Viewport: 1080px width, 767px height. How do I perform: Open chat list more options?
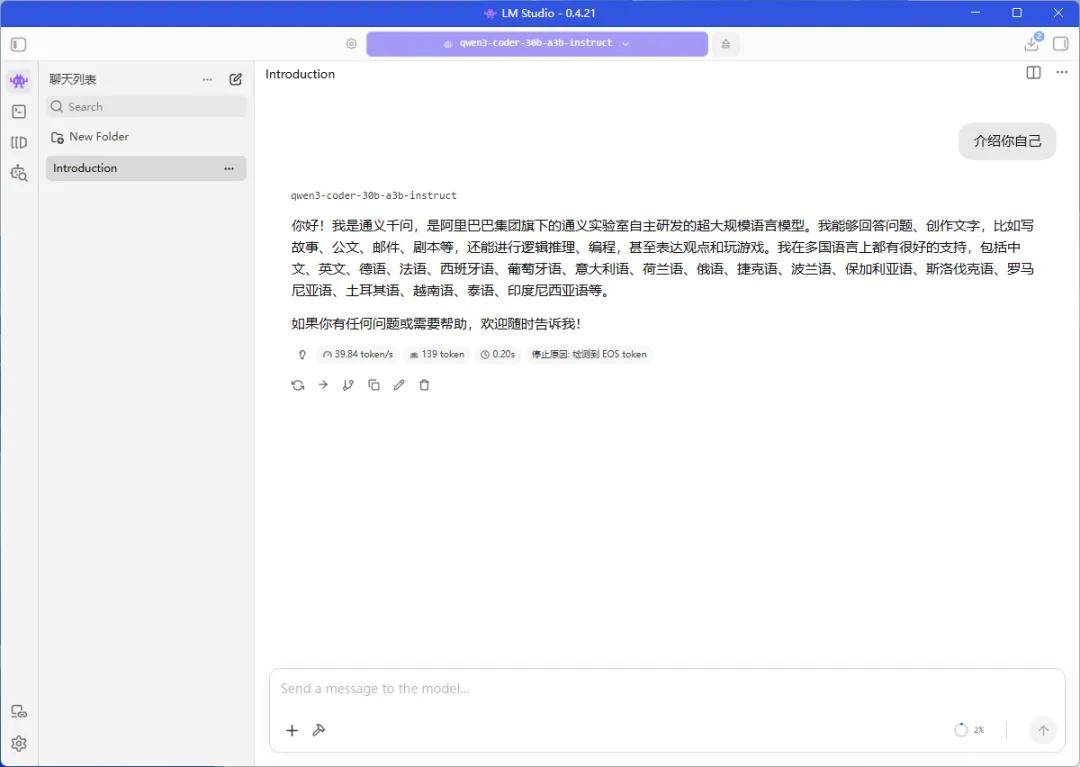pos(207,80)
